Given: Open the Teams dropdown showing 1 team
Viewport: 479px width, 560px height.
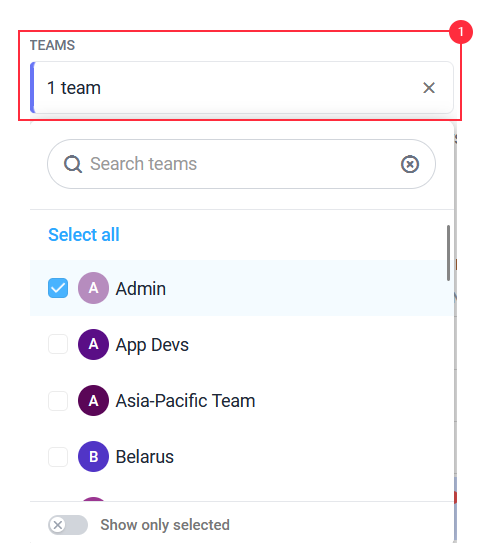Looking at the screenshot, I should (x=242, y=88).
